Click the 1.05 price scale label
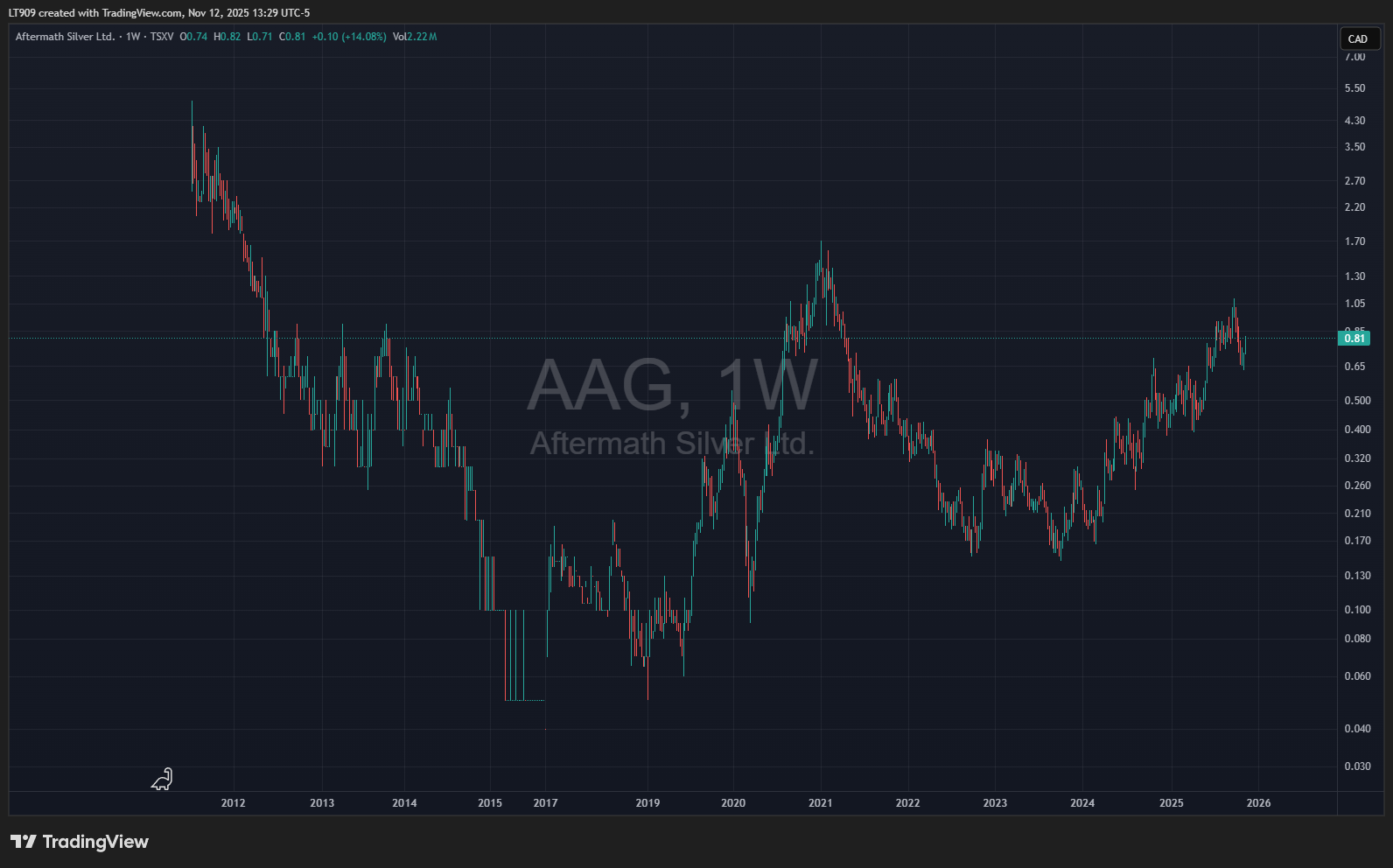This screenshot has width=1393, height=868. (x=1354, y=304)
